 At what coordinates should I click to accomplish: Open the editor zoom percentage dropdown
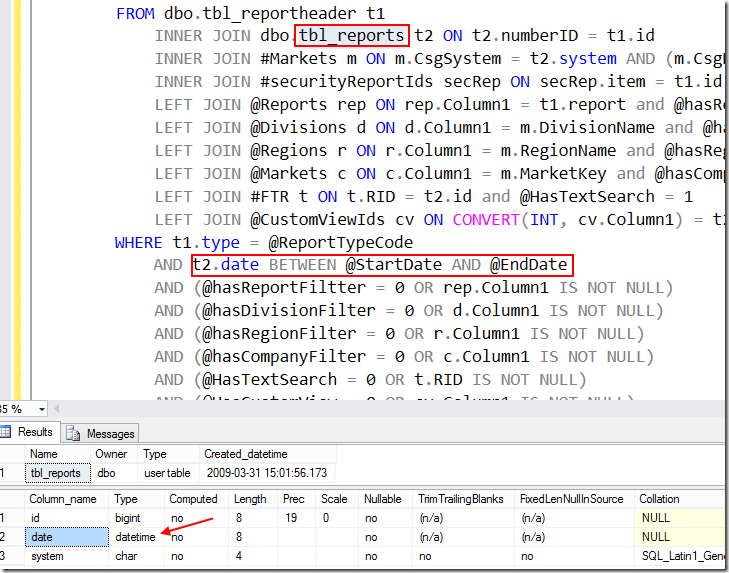pyautogui.click(x=41, y=409)
